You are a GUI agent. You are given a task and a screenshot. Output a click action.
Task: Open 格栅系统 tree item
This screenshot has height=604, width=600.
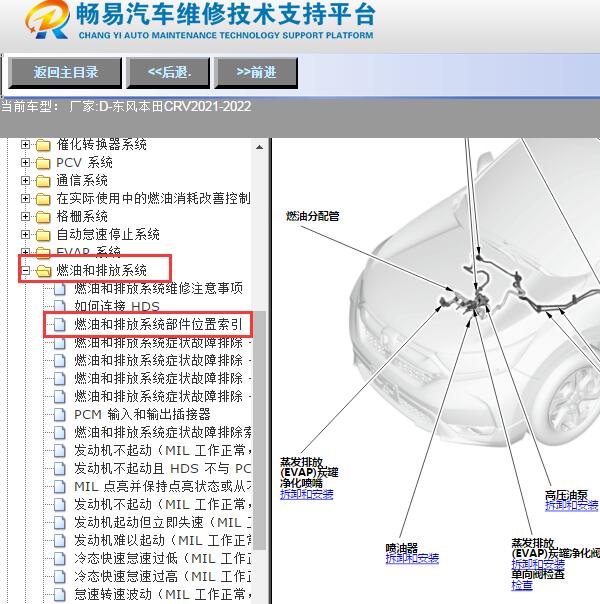point(82,216)
